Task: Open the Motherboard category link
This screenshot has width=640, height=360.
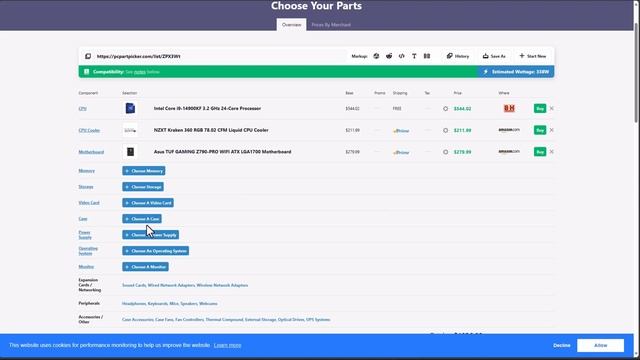Action: click(x=91, y=152)
